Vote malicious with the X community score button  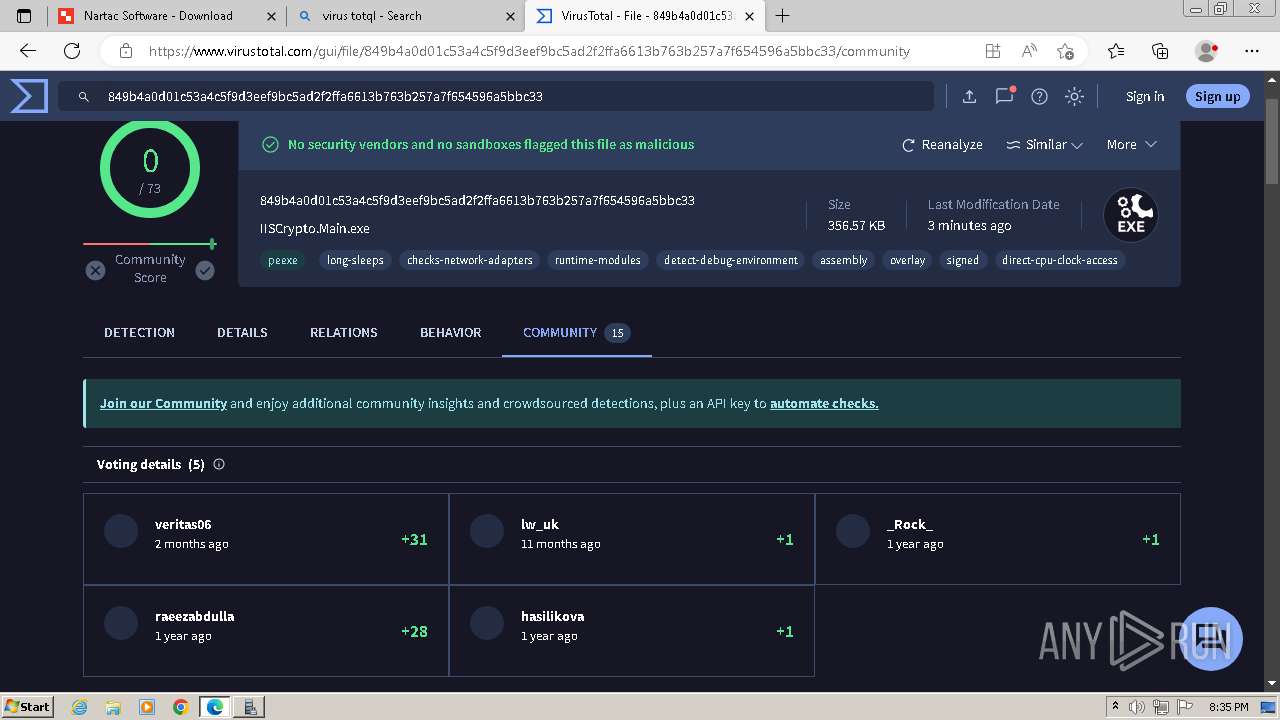pos(95,270)
